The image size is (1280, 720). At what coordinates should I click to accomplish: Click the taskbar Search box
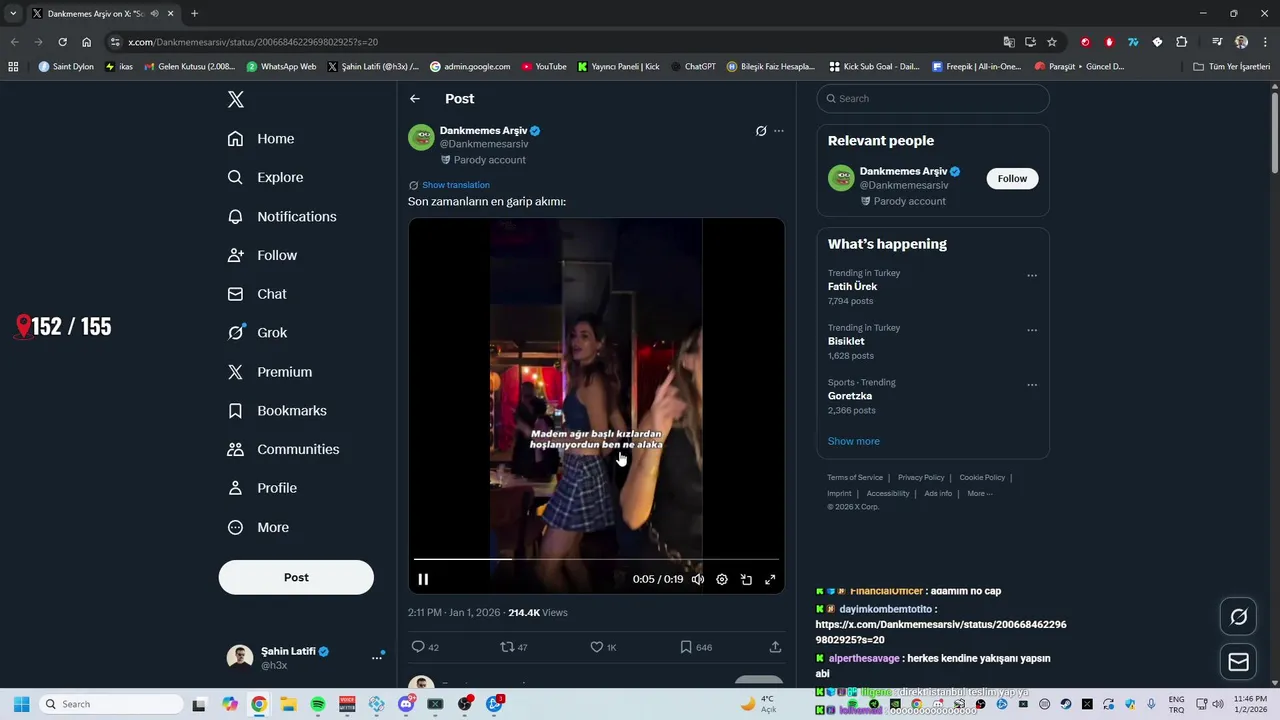pyautogui.click(x=111, y=704)
